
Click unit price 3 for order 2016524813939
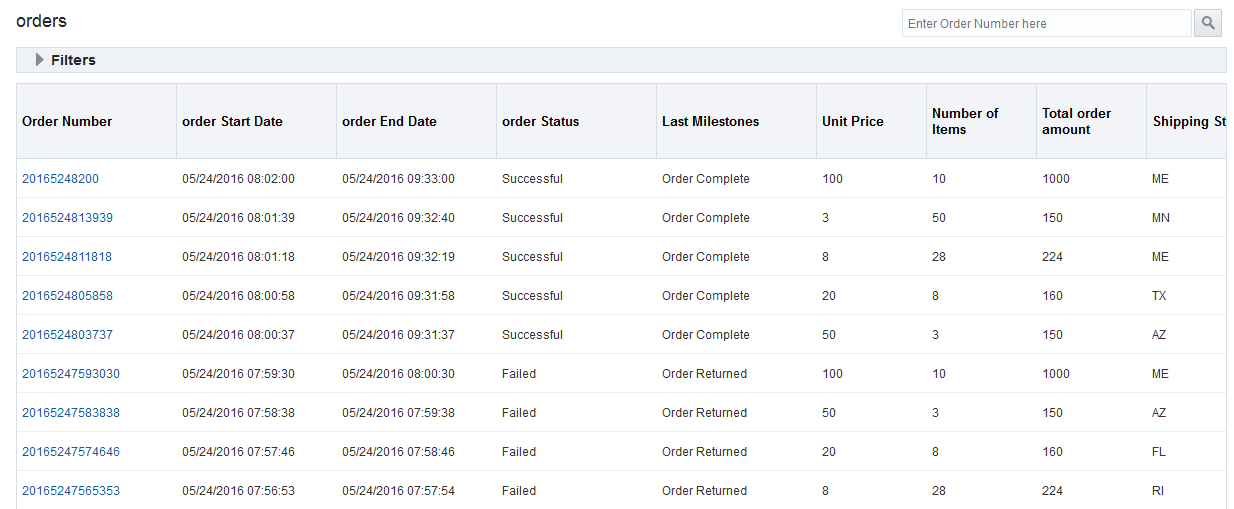click(x=825, y=218)
